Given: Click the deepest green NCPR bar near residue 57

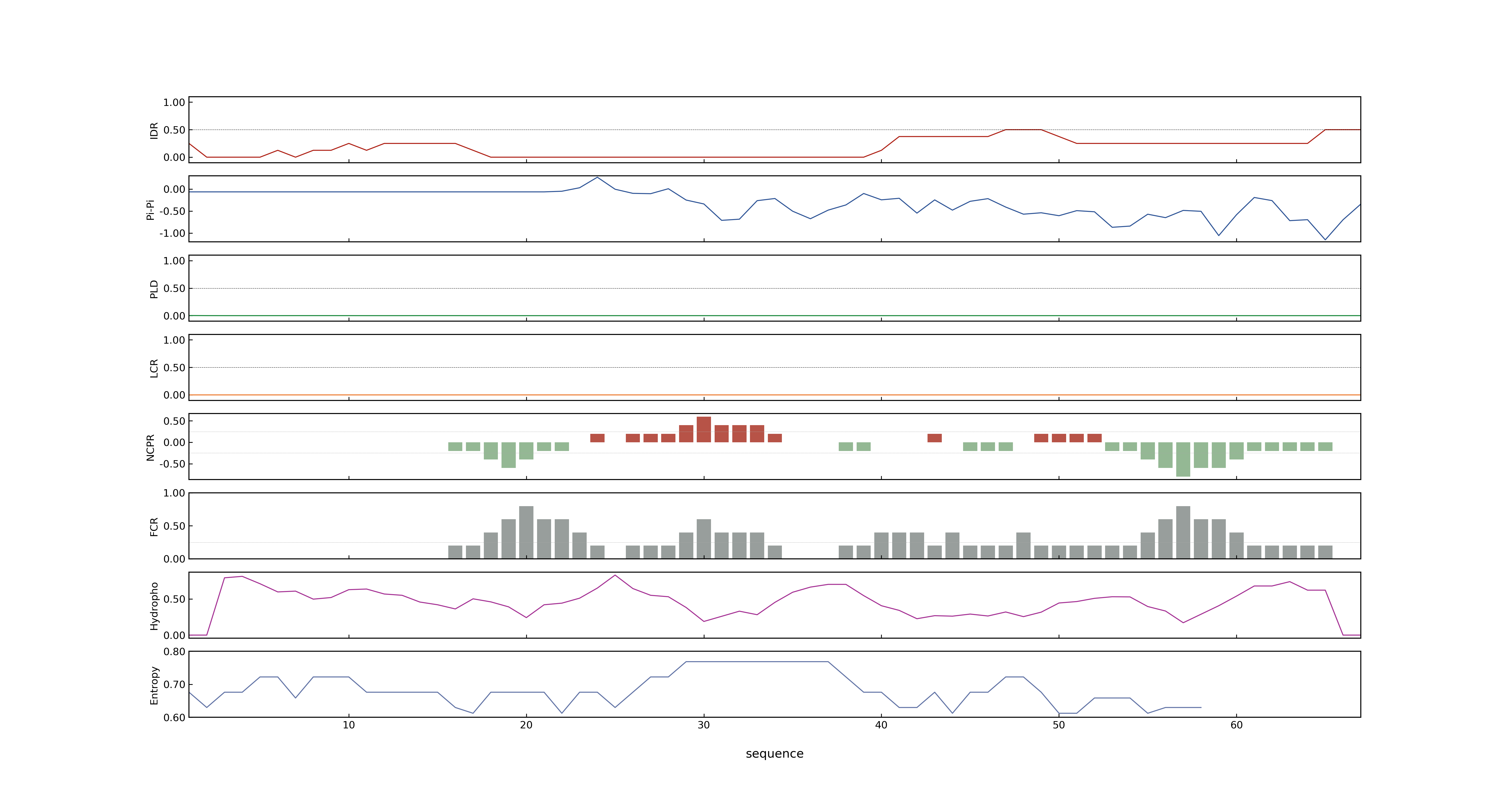Looking at the screenshot, I should pyautogui.click(x=1183, y=459).
